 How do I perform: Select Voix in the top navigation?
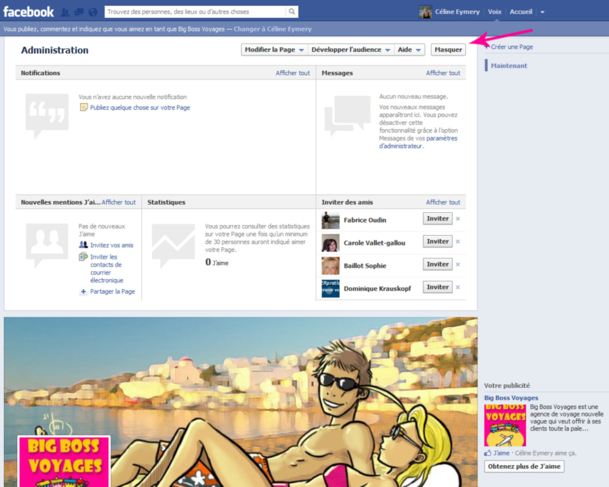coord(494,12)
